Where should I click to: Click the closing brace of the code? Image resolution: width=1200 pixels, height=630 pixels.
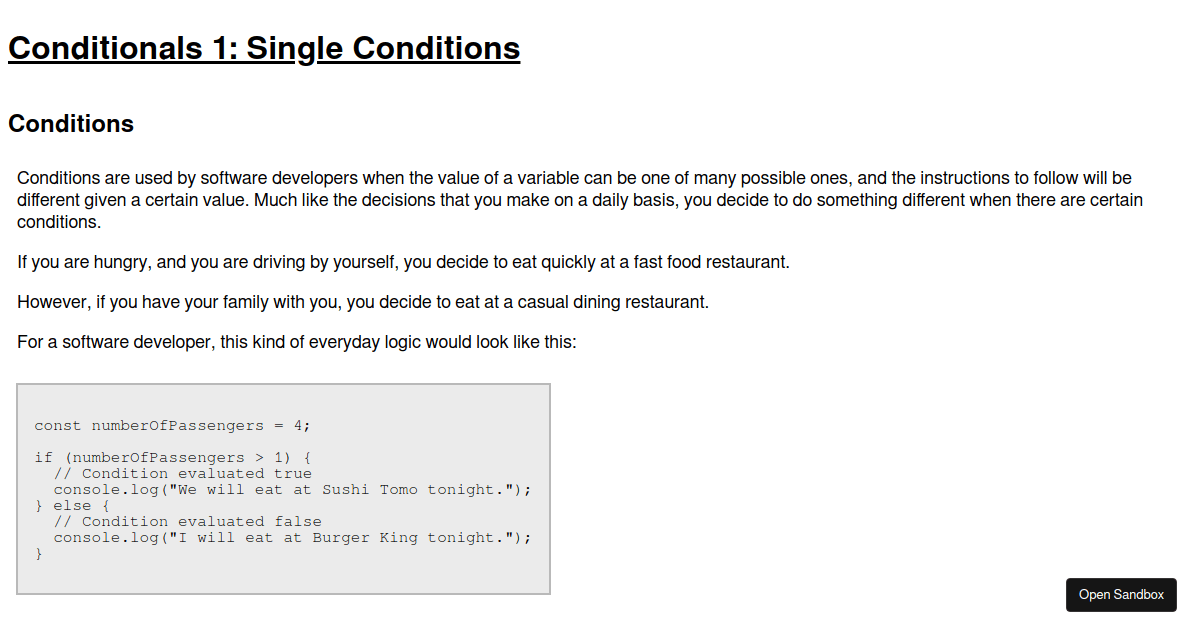point(38,553)
